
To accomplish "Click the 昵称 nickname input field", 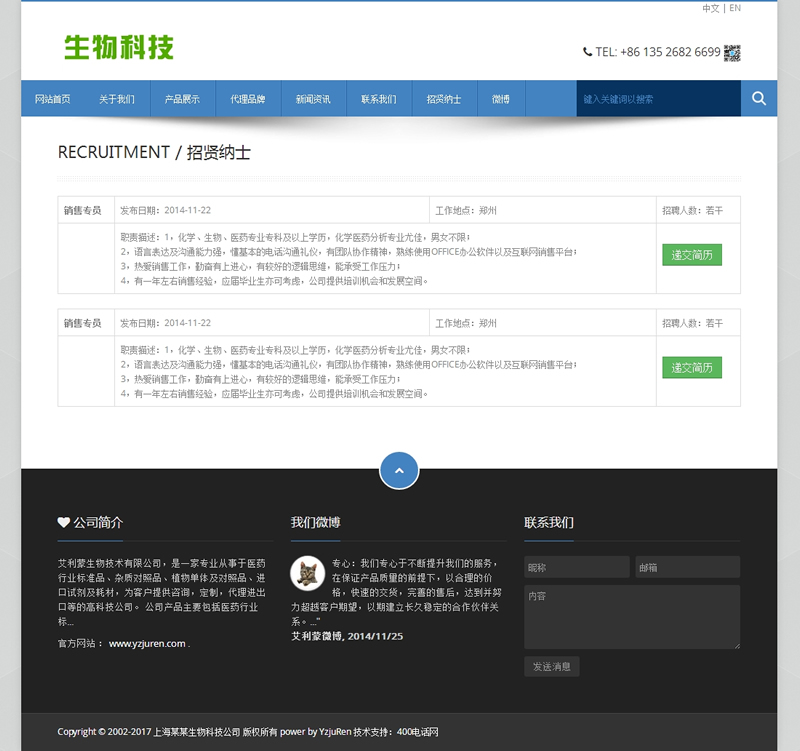I will click(576, 567).
